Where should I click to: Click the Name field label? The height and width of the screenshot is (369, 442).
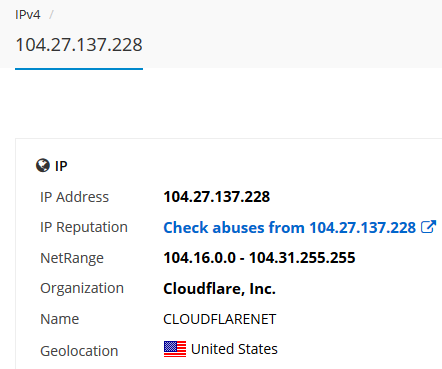[60, 319]
